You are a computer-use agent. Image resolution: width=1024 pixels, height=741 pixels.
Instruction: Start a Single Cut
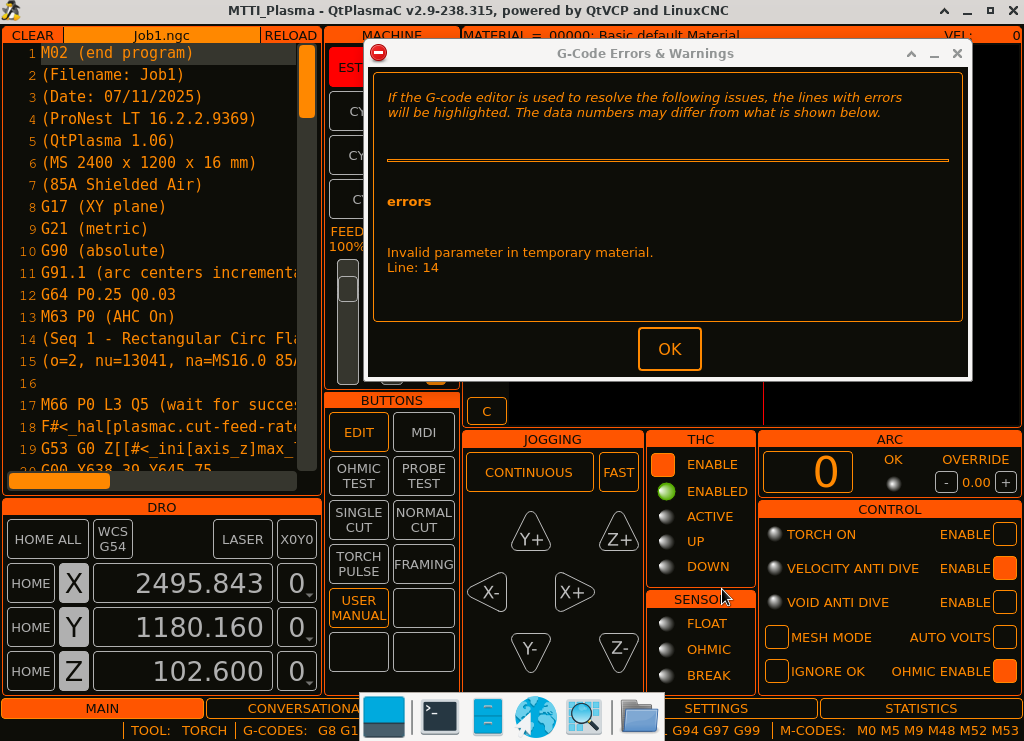(359, 520)
